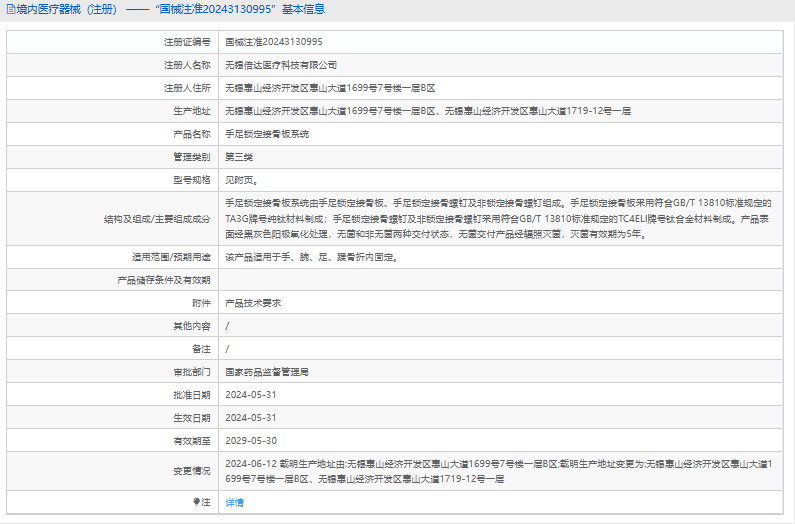Click the 有效期至 label

click(x=192, y=441)
